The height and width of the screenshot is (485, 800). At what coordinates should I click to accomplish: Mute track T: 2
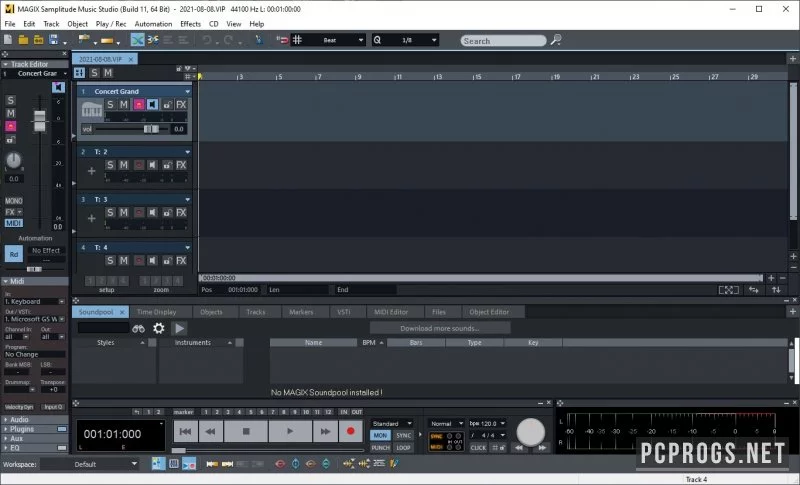[x=124, y=165]
